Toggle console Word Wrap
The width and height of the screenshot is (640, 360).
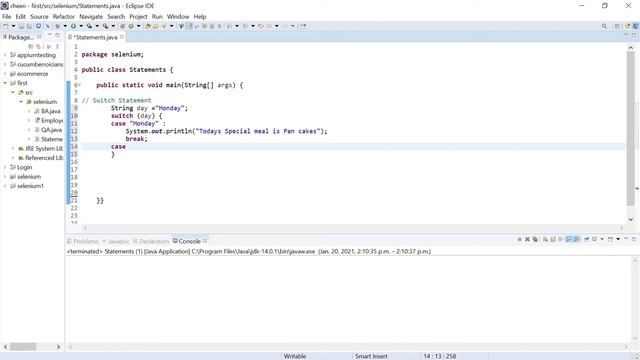pyautogui.click(x=561, y=239)
